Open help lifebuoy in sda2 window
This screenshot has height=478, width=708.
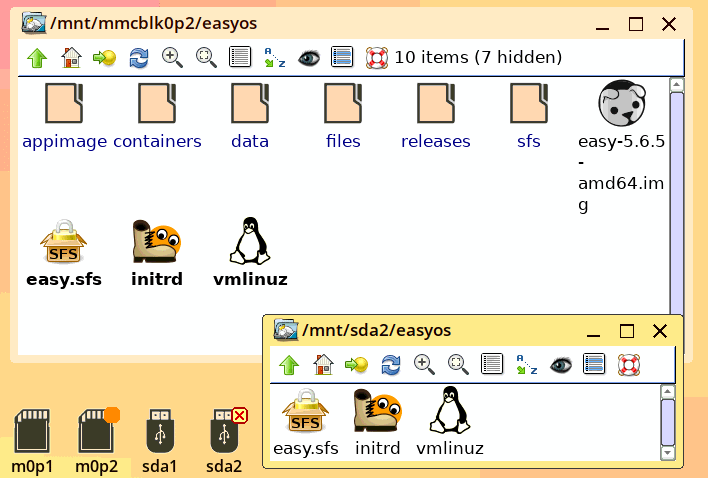pyautogui.click(x=629, y=365)
